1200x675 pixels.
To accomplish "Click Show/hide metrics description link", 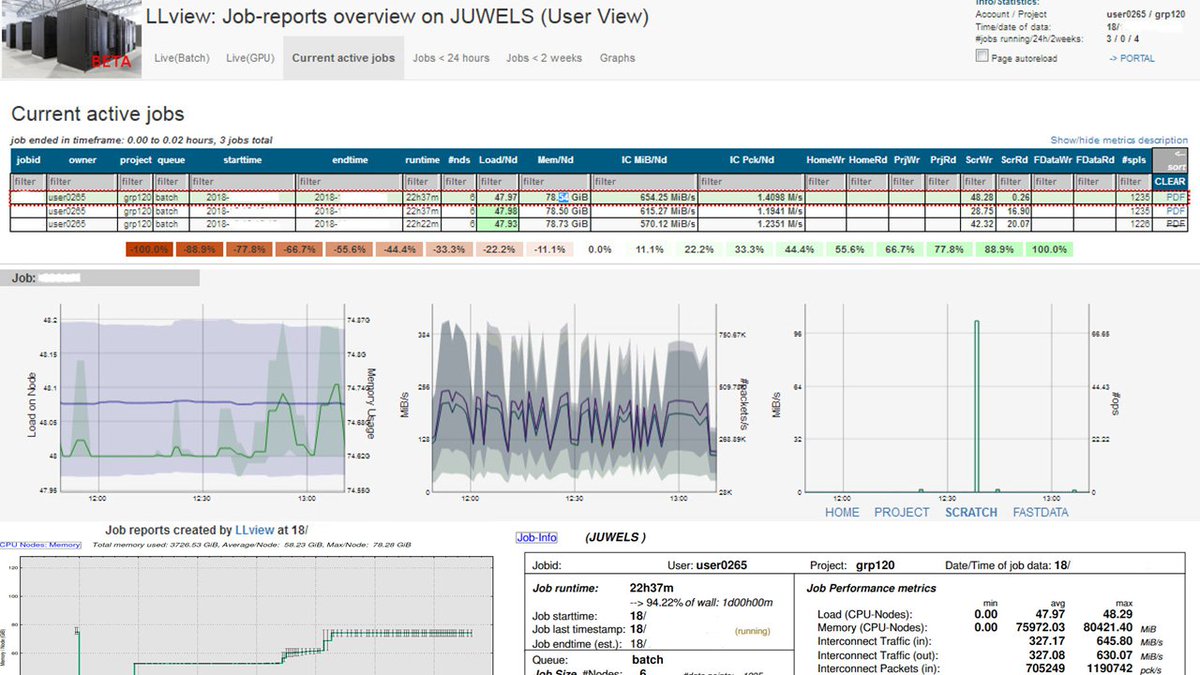I will point(1119,140).
